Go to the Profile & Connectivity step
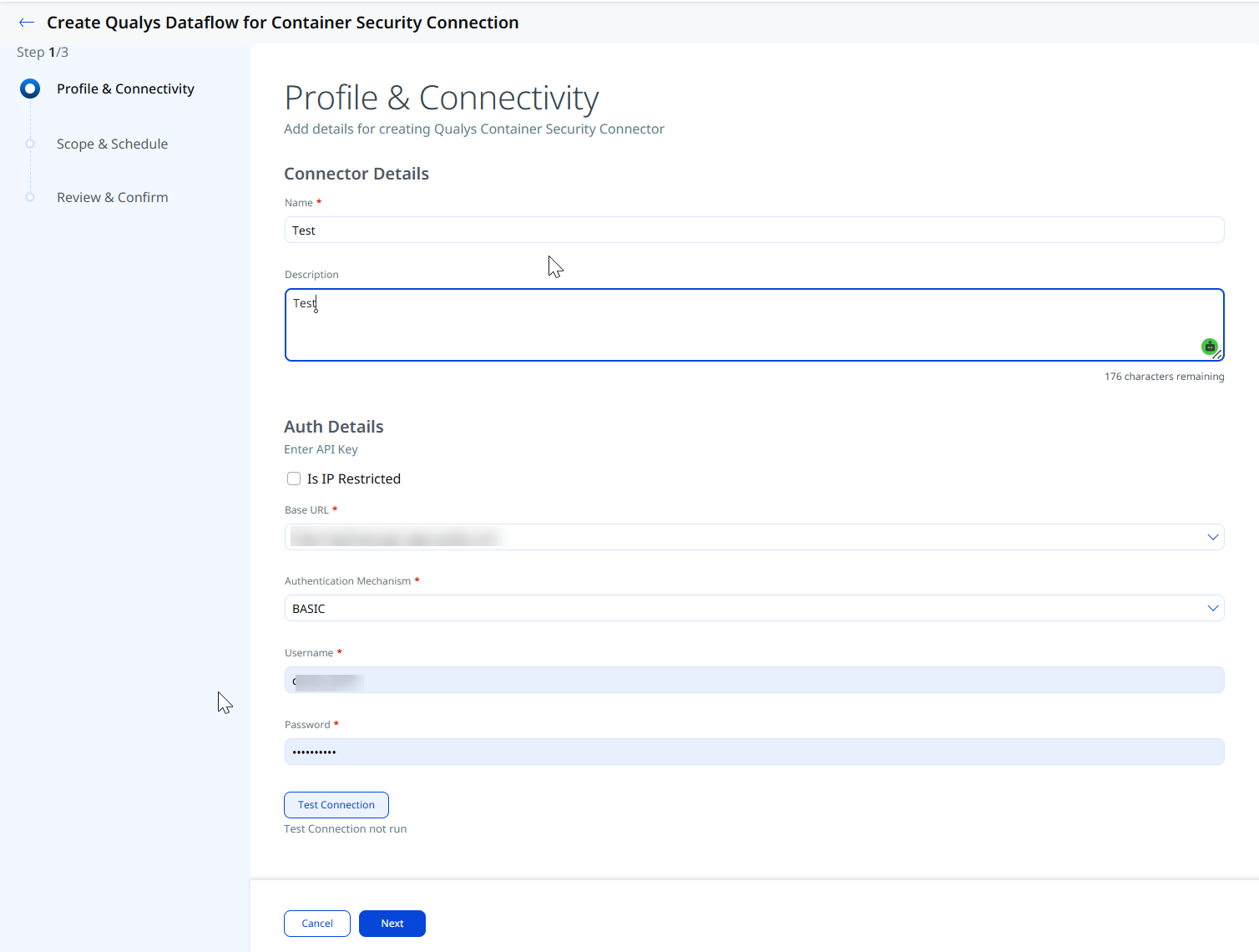 point(125,89)
